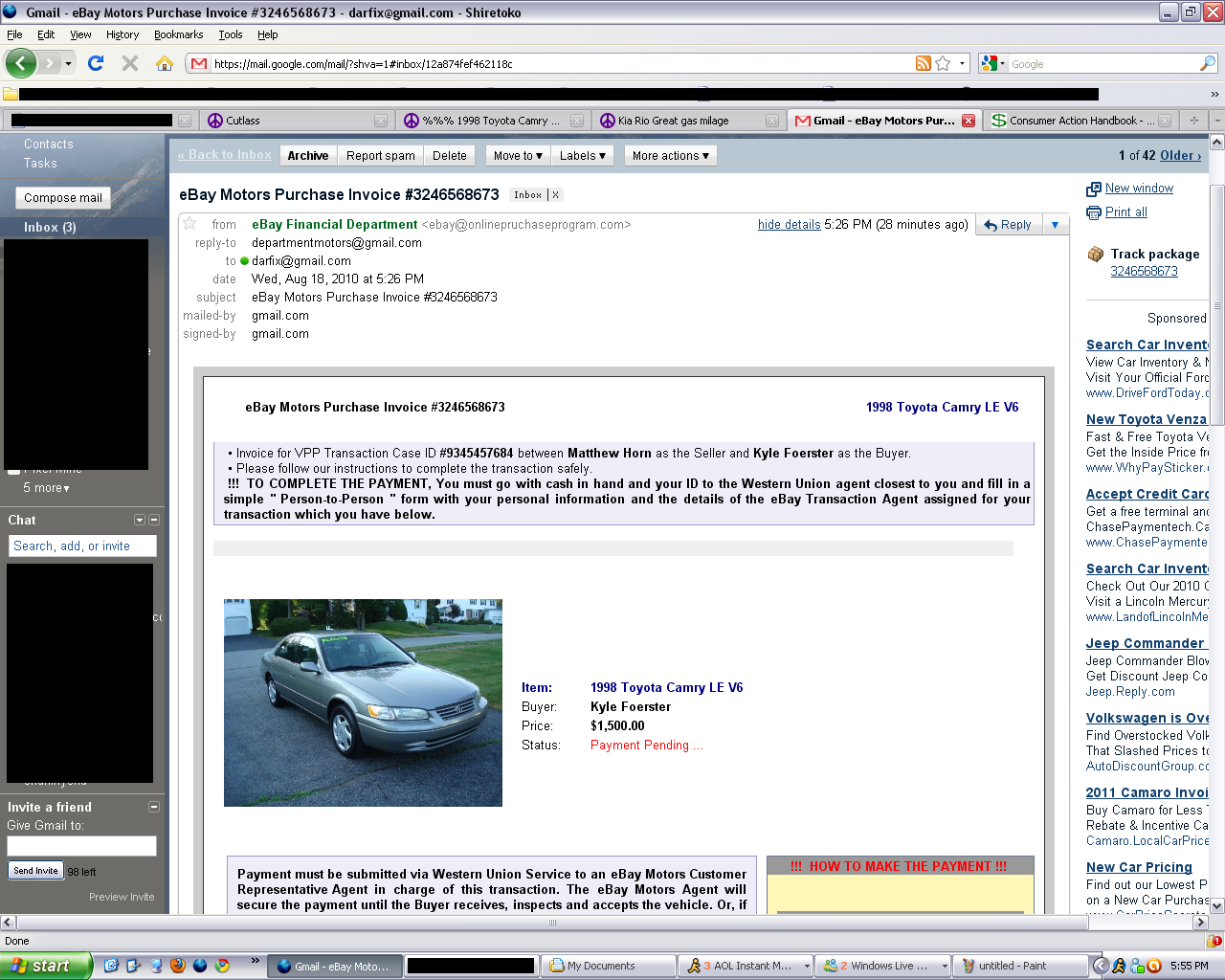The height and width of the screenshot is (980, 1225).
Task: Open search engine selector dropdown
Action: pyautogui.click(x=994, y=64)
